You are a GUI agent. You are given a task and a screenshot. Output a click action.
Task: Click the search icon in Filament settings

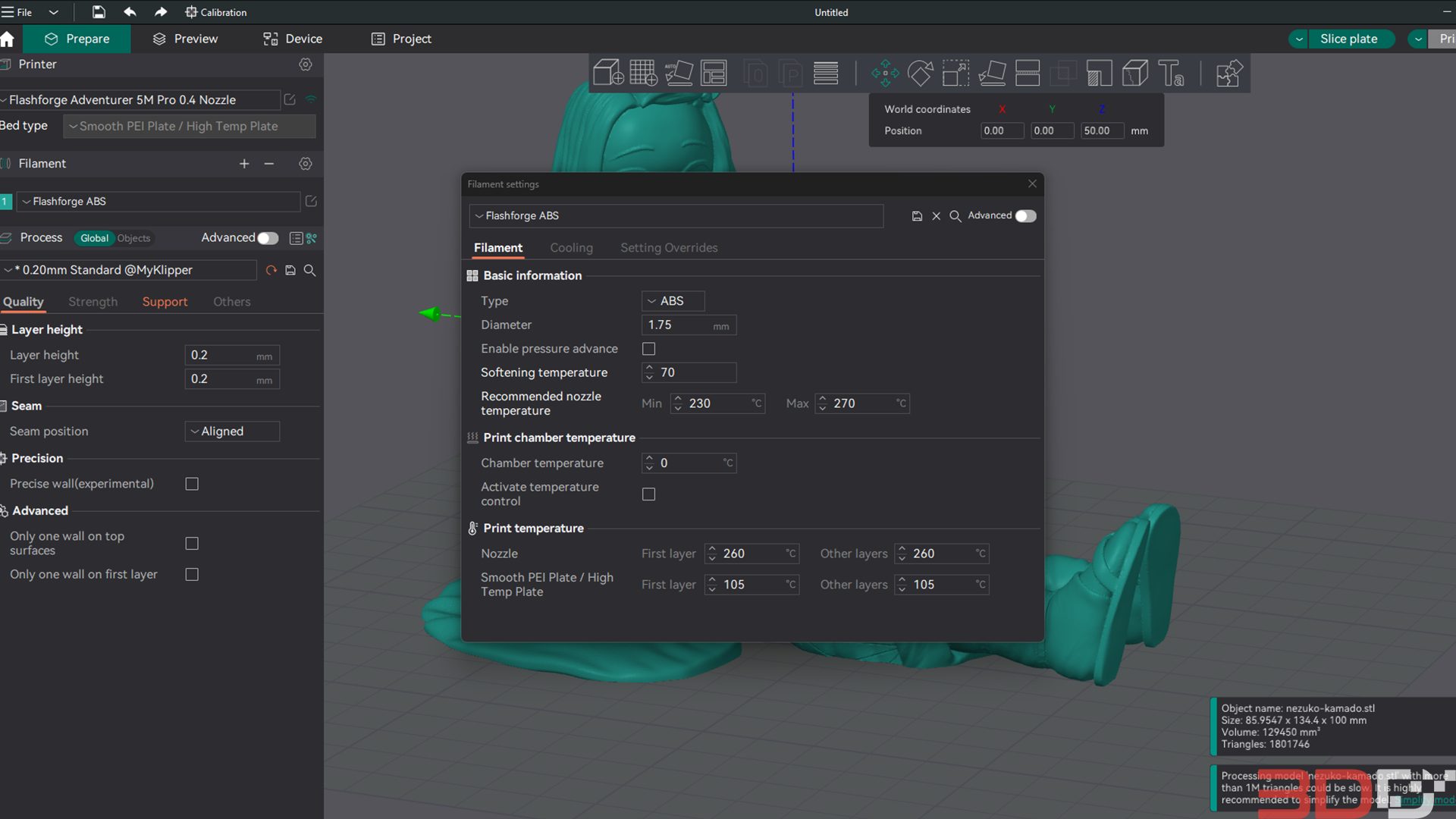[955, 216]
